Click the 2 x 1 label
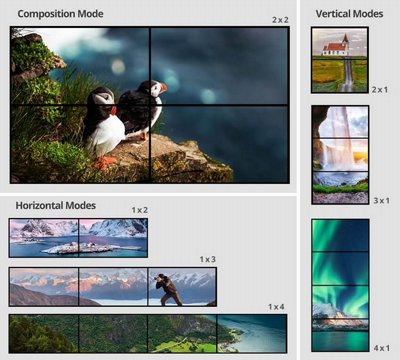Image resolution: width=400 pixels, height=360 pixels. (380, 90)
